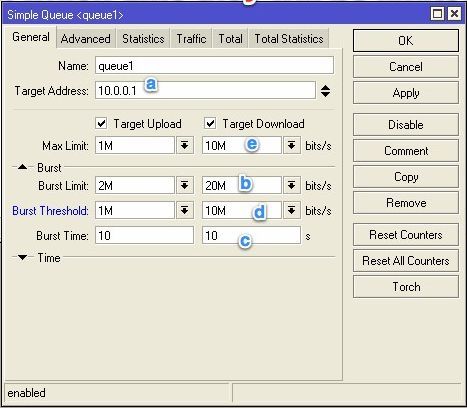
Task: Open the upload Burst Limit dropdown arrow
Action: 185,185
